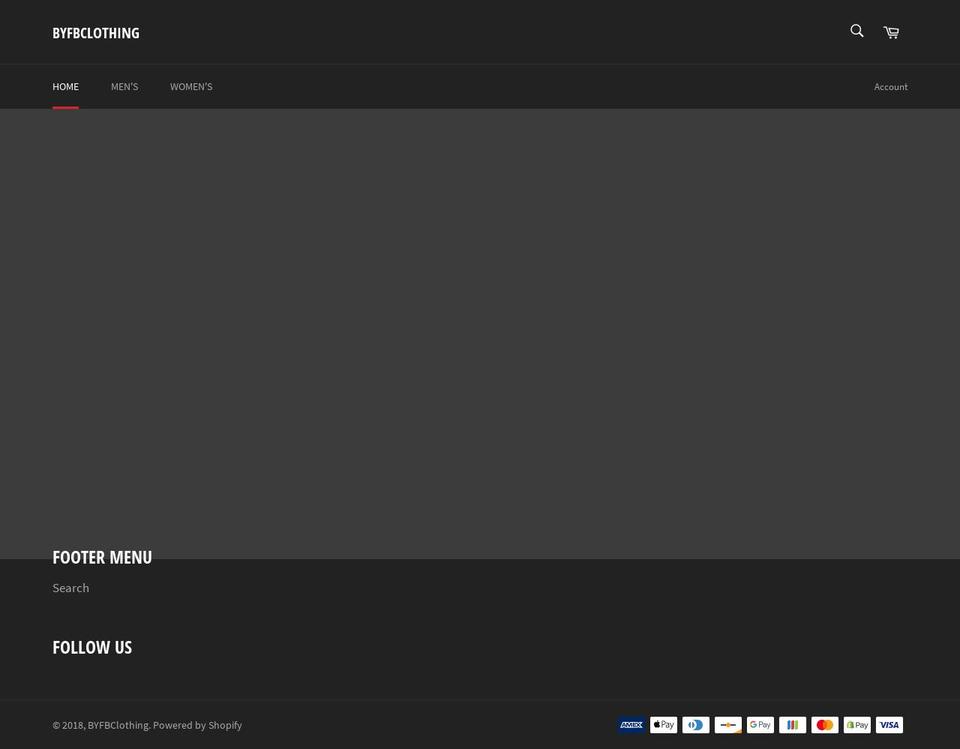Click the Mastercard payment icon

tap(825, 725)
